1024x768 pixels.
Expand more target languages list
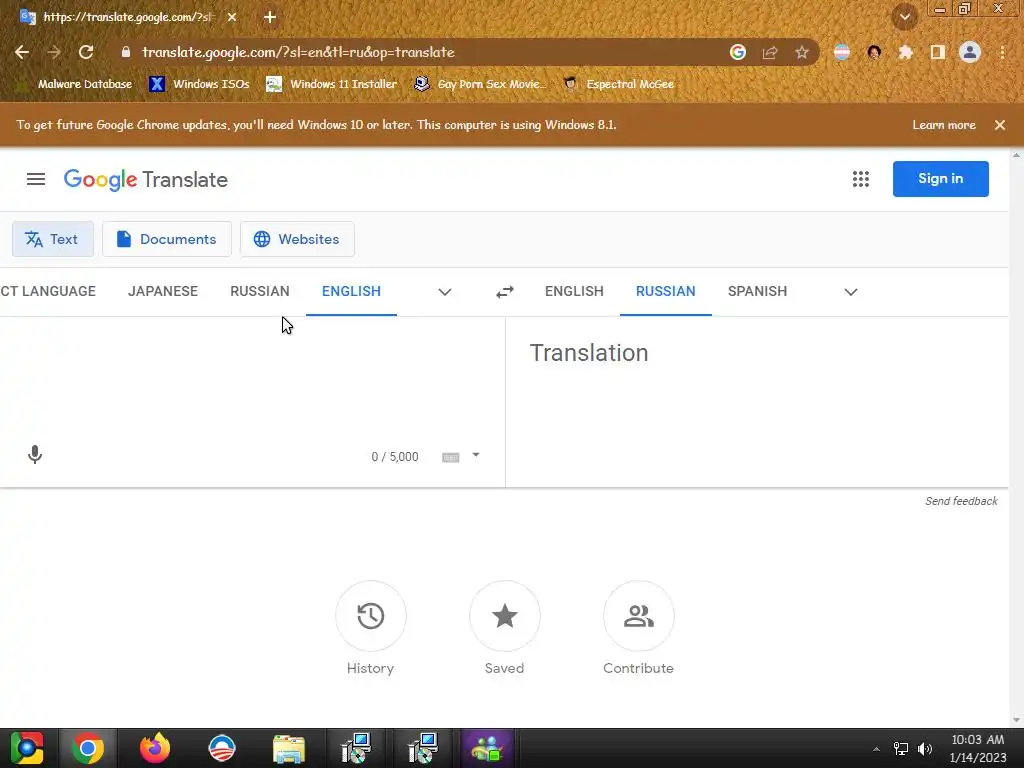851,292
